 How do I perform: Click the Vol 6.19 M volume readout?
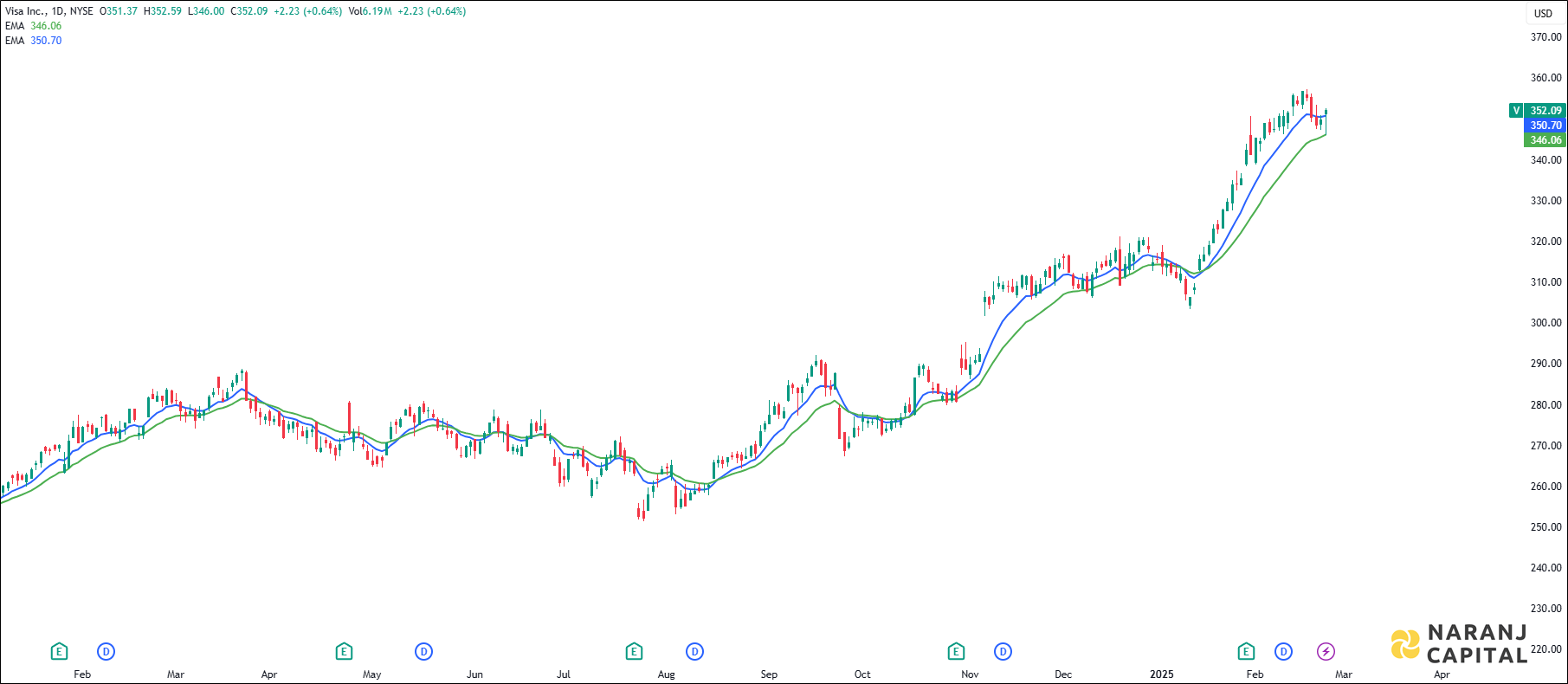371,11
